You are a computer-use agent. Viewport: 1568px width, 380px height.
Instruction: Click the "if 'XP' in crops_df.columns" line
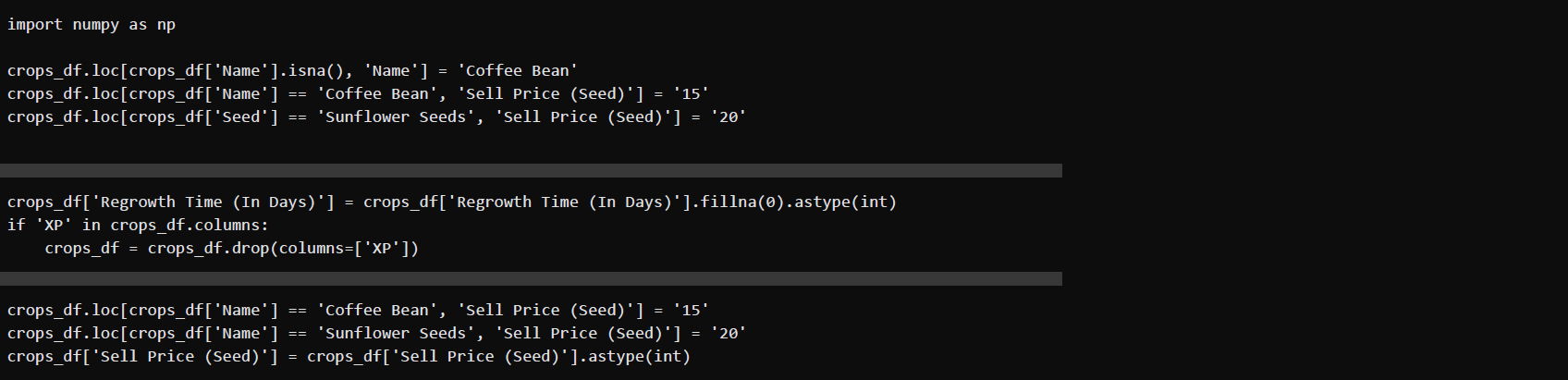(138, 226)
